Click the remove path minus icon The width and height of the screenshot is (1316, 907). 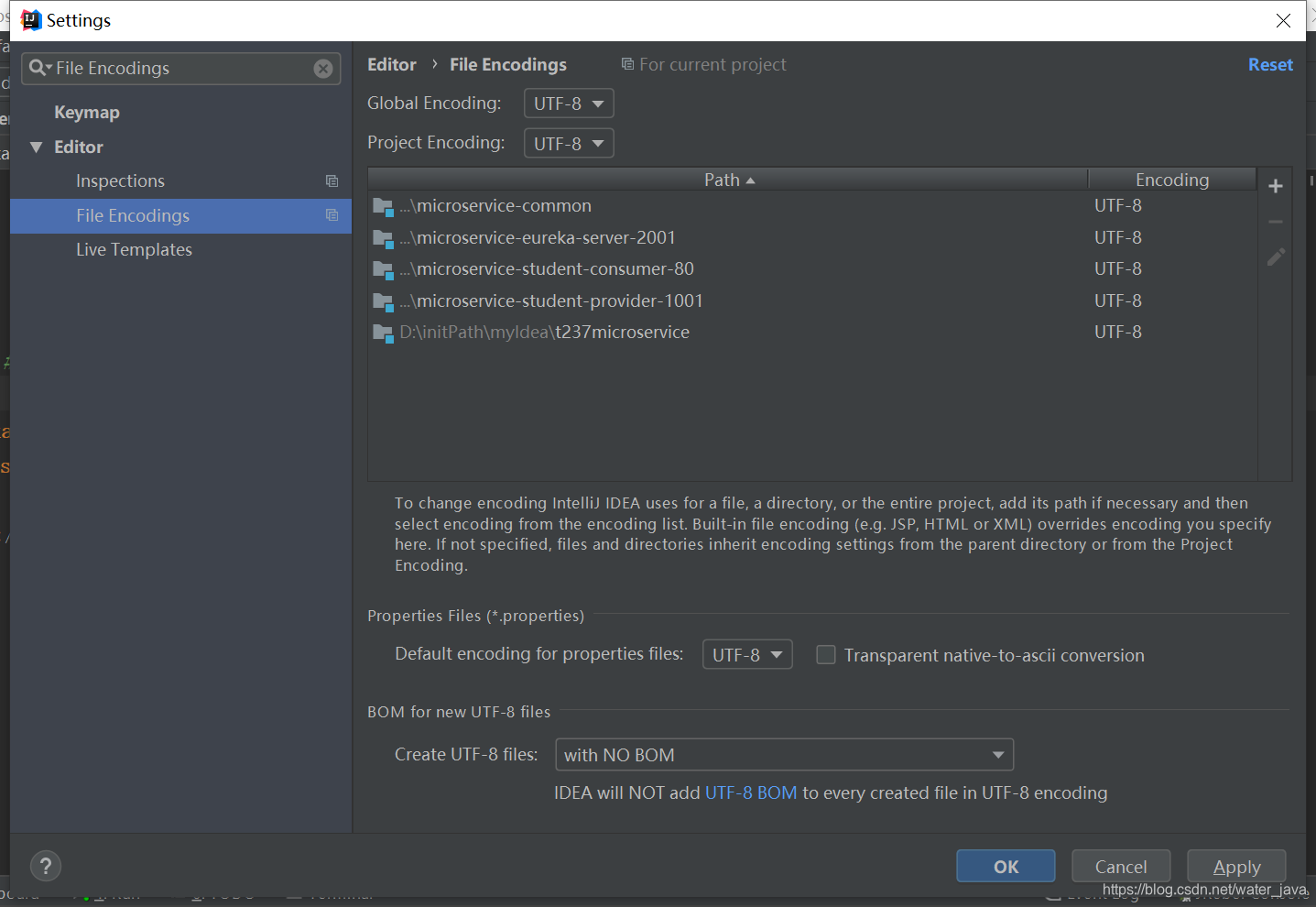click(1275, 222)
